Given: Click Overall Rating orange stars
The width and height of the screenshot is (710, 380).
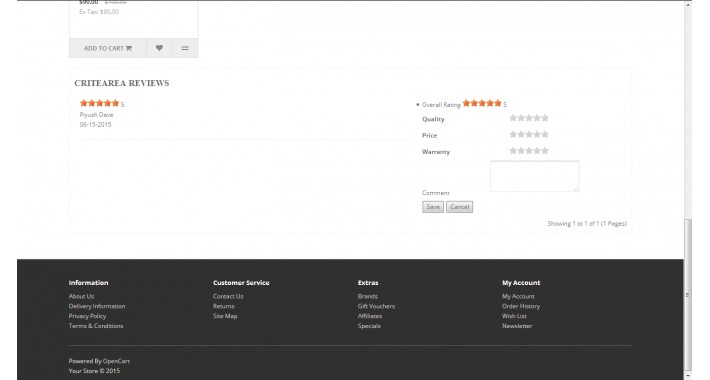Looking at the screenshot, I should click(482, 103).
